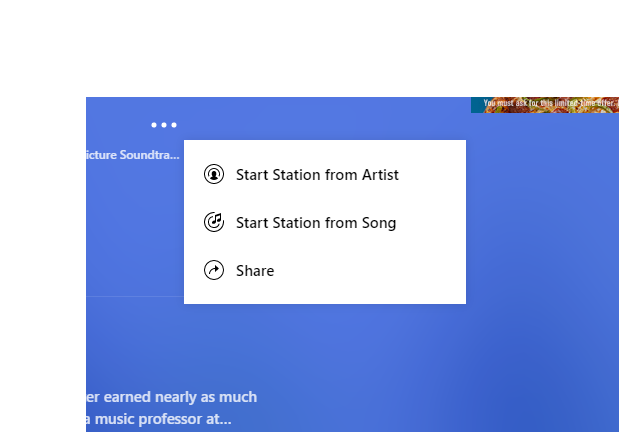Click the three-dot more options icon
Image resolution: width=619 pixels, height=432 pixels.
pos(164,125)
